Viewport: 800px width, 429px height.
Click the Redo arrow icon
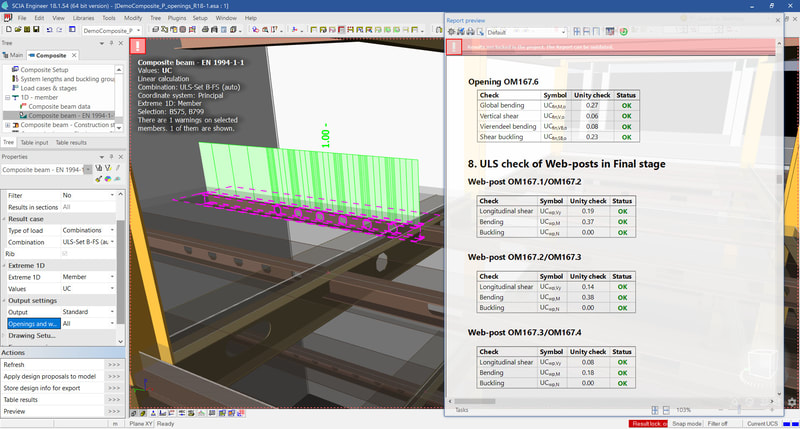click(x=59, y=30)
